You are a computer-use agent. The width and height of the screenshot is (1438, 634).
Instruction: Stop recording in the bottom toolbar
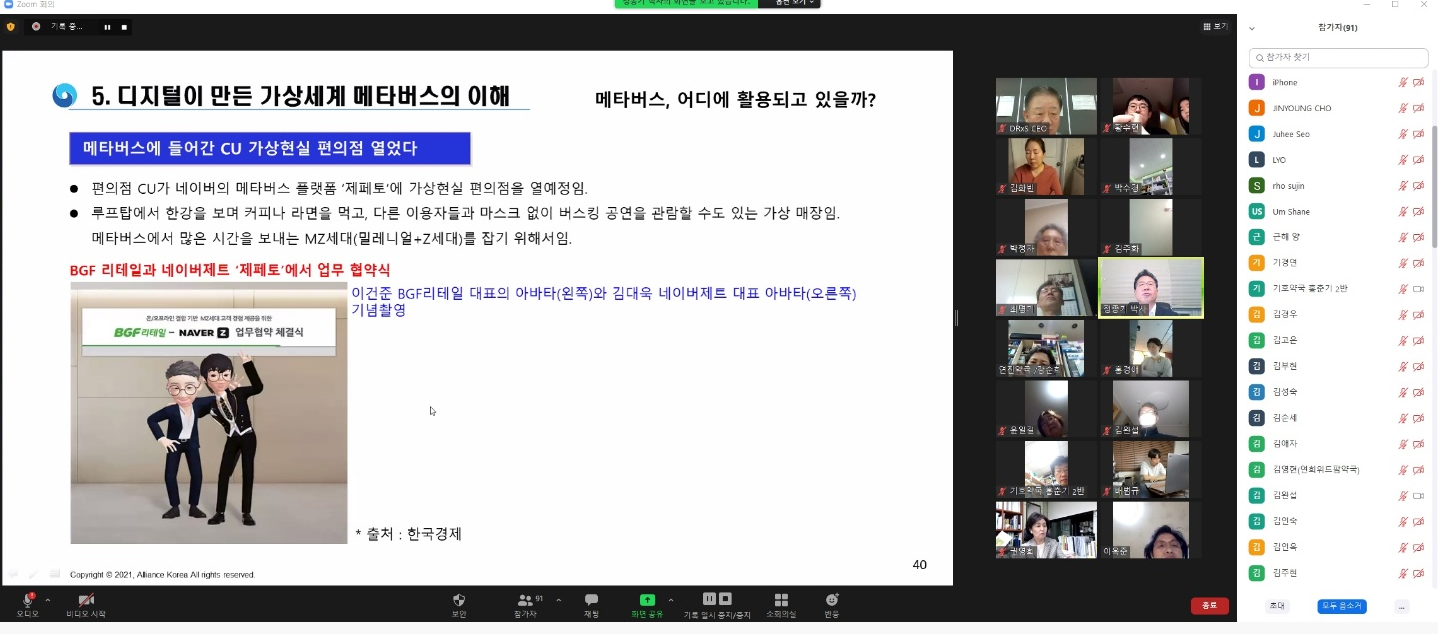point(725,599)
